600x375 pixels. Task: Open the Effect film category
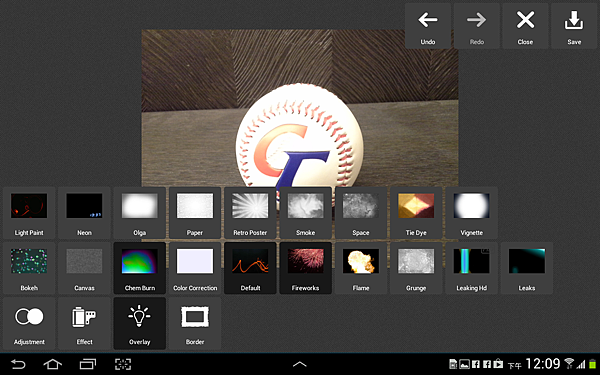pyautogui.click(x=84, y=323)
